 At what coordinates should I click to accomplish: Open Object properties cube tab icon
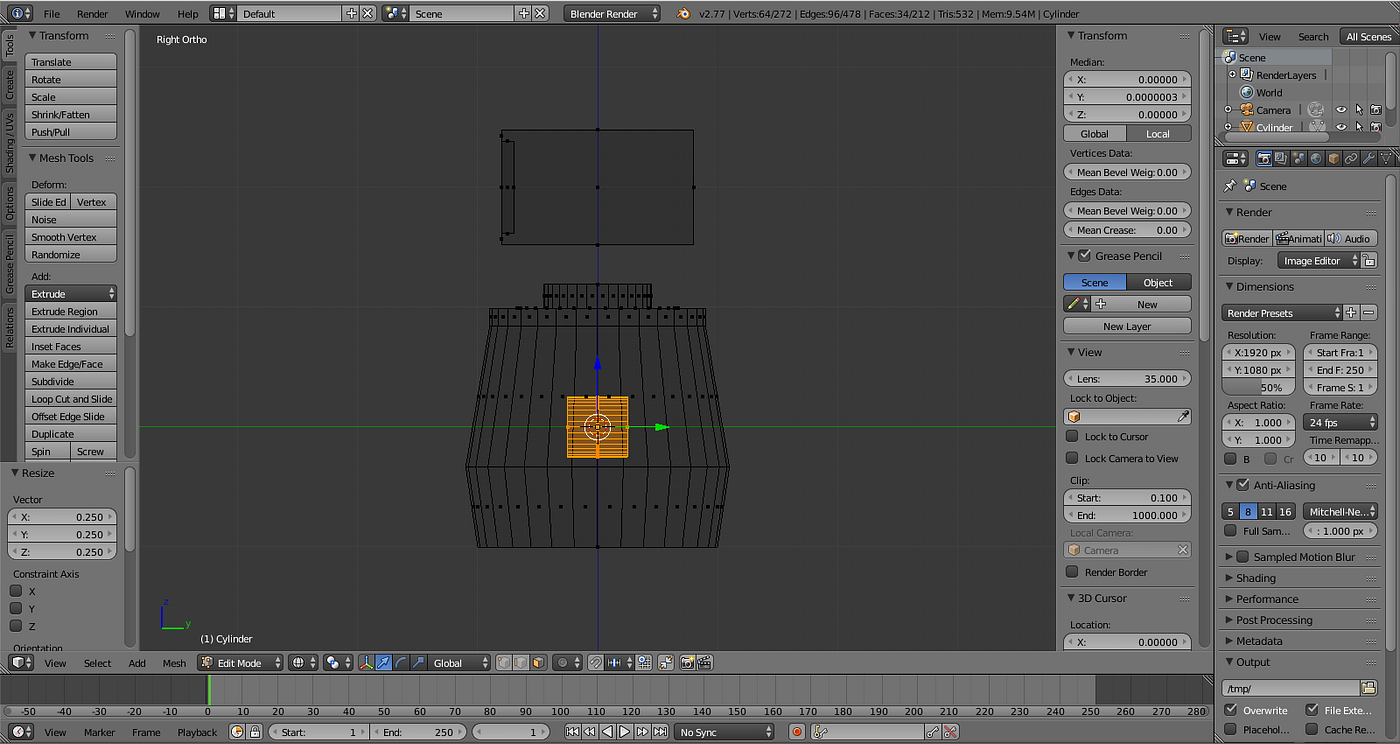pyautogui.click(x=1334, y=158)
